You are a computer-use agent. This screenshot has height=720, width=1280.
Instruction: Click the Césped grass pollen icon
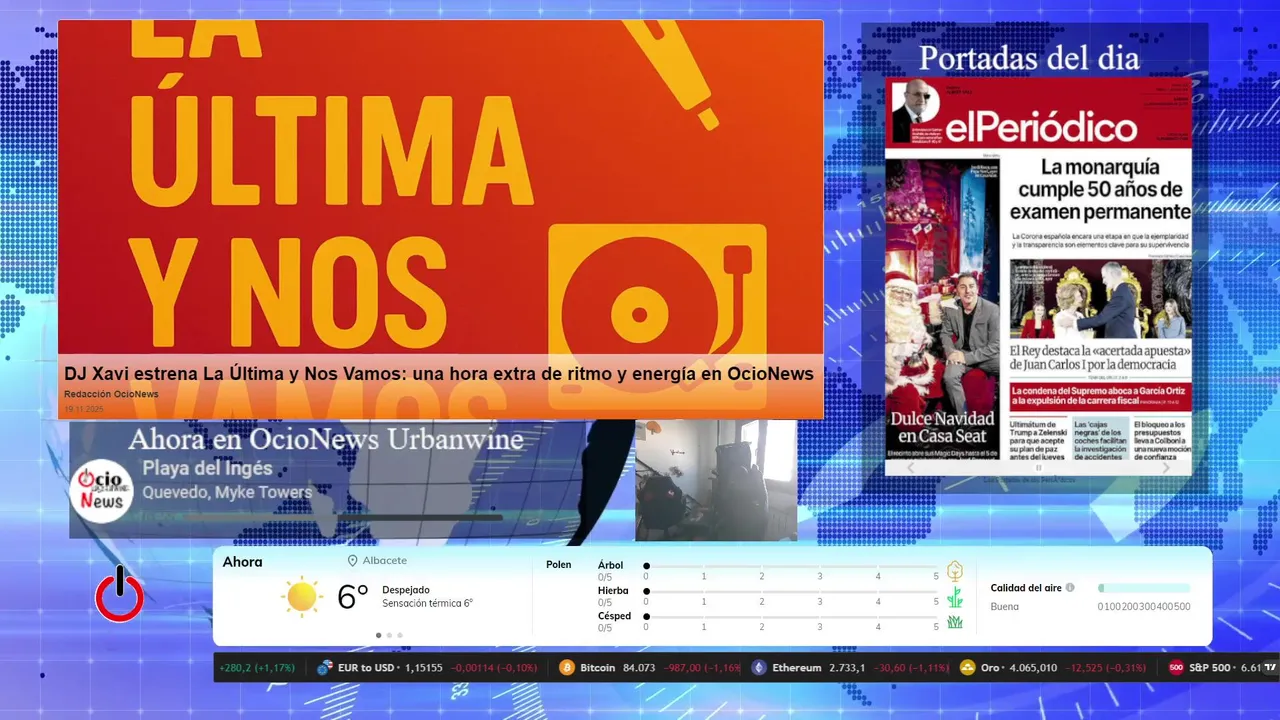[x=955, y=622]
